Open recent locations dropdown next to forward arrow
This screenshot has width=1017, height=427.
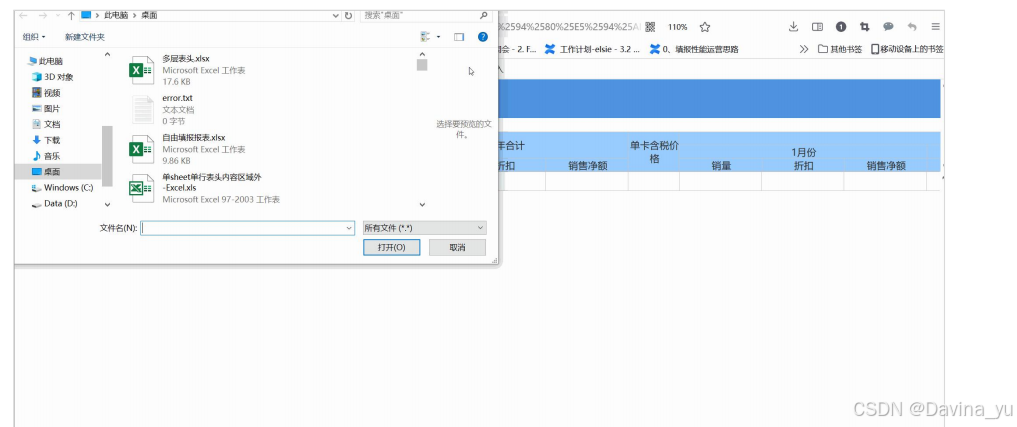(57, 15)
